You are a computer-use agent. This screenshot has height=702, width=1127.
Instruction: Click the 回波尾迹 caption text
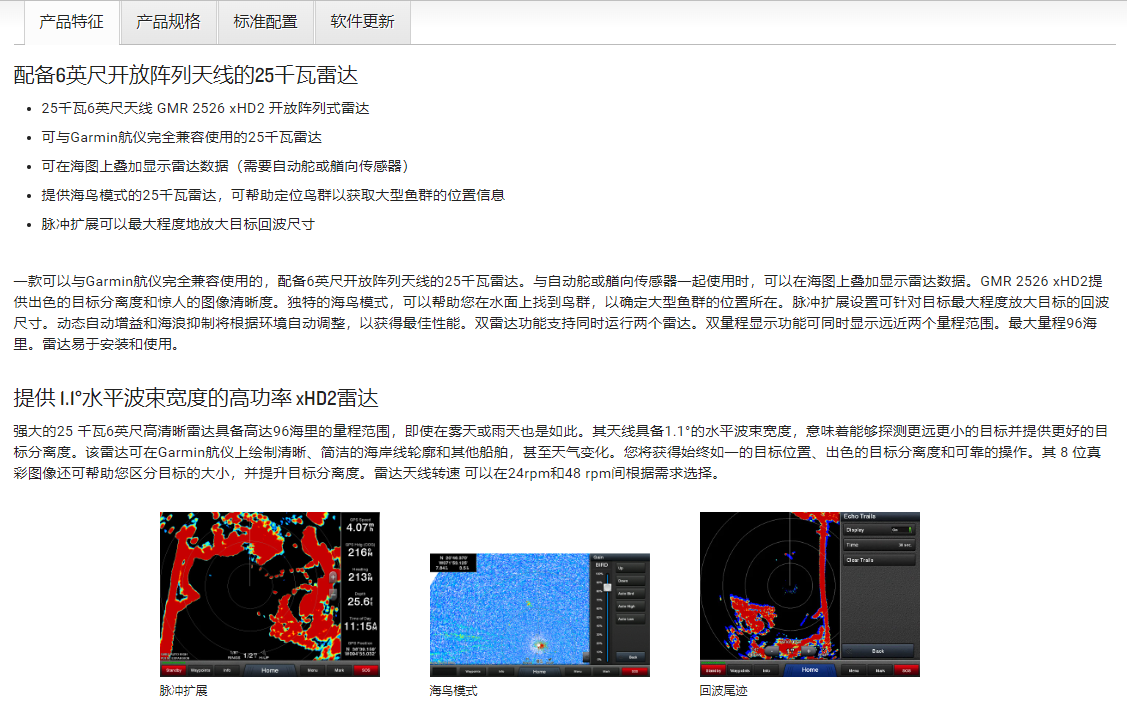pyautogui.click(x=724, y=691)
